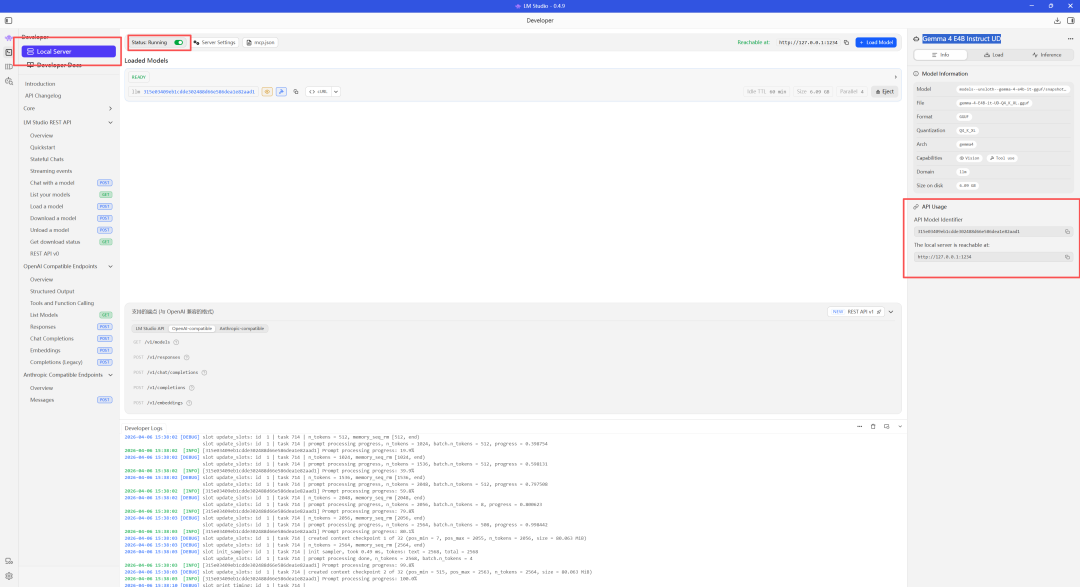Open Developer Logs in separate window icon
The width and height of the screenshot is (1080, 587).
[x=886, y=426]
